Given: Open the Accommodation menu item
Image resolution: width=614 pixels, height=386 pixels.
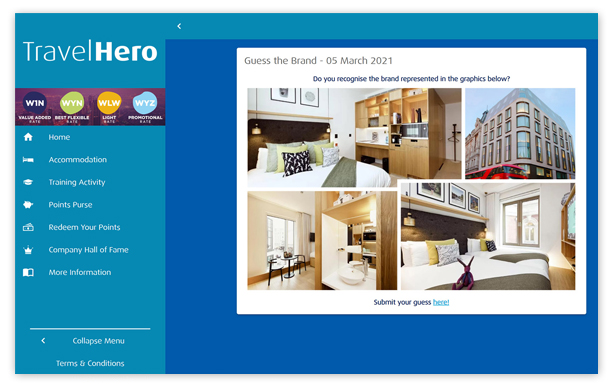Looking at the screenshot, I should (x=78, y=160).
